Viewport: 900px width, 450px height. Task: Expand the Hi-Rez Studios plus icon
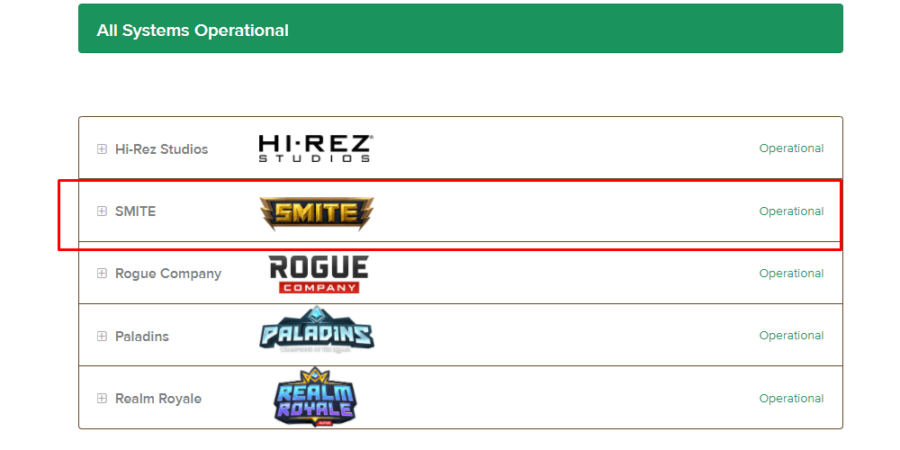point(102,149)
